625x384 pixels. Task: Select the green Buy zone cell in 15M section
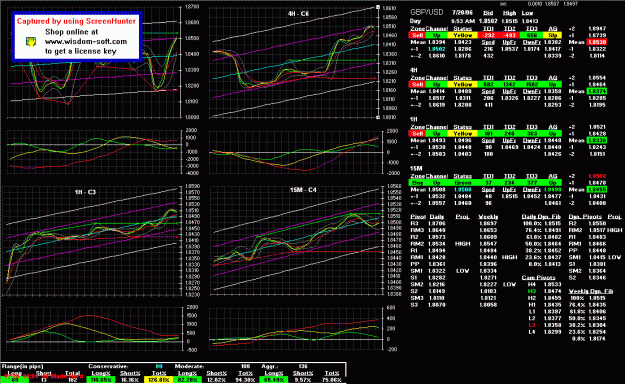(417, 183)
